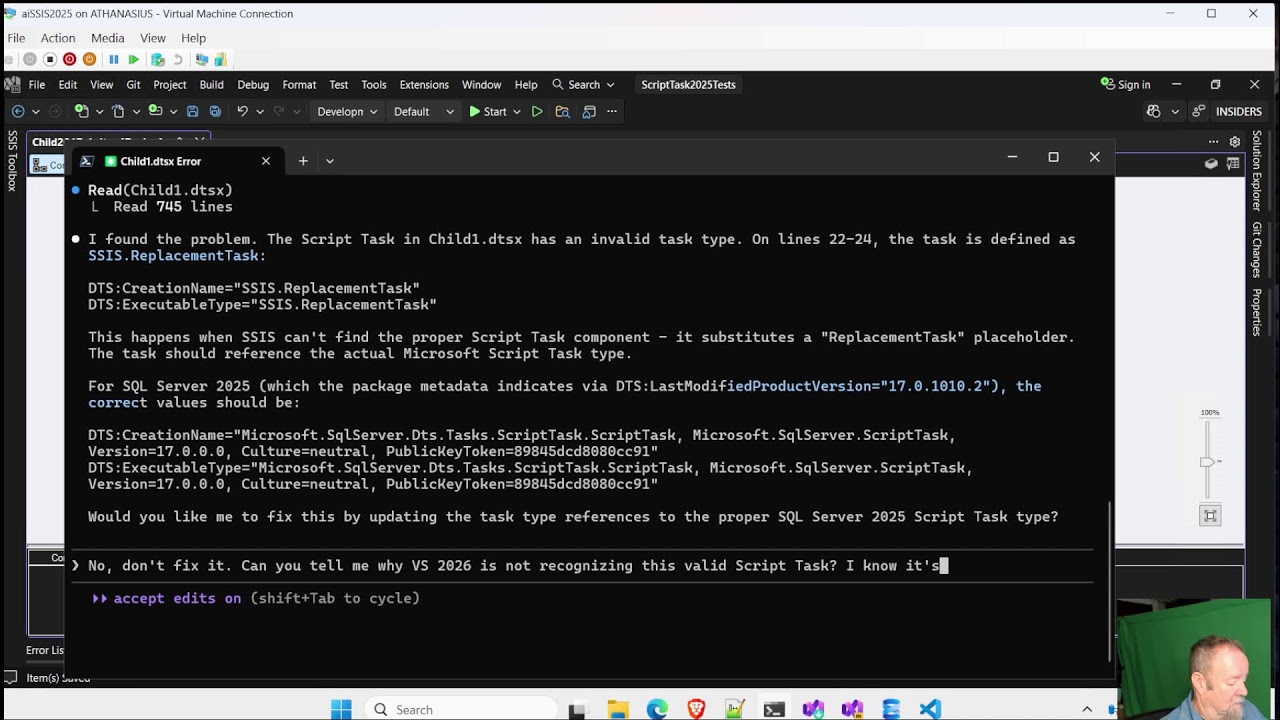This screenshot has height=720, width=1280.
Task: Open the Format menu in Visual Studio
Action: pyautogui.click(x=299, y=85)
